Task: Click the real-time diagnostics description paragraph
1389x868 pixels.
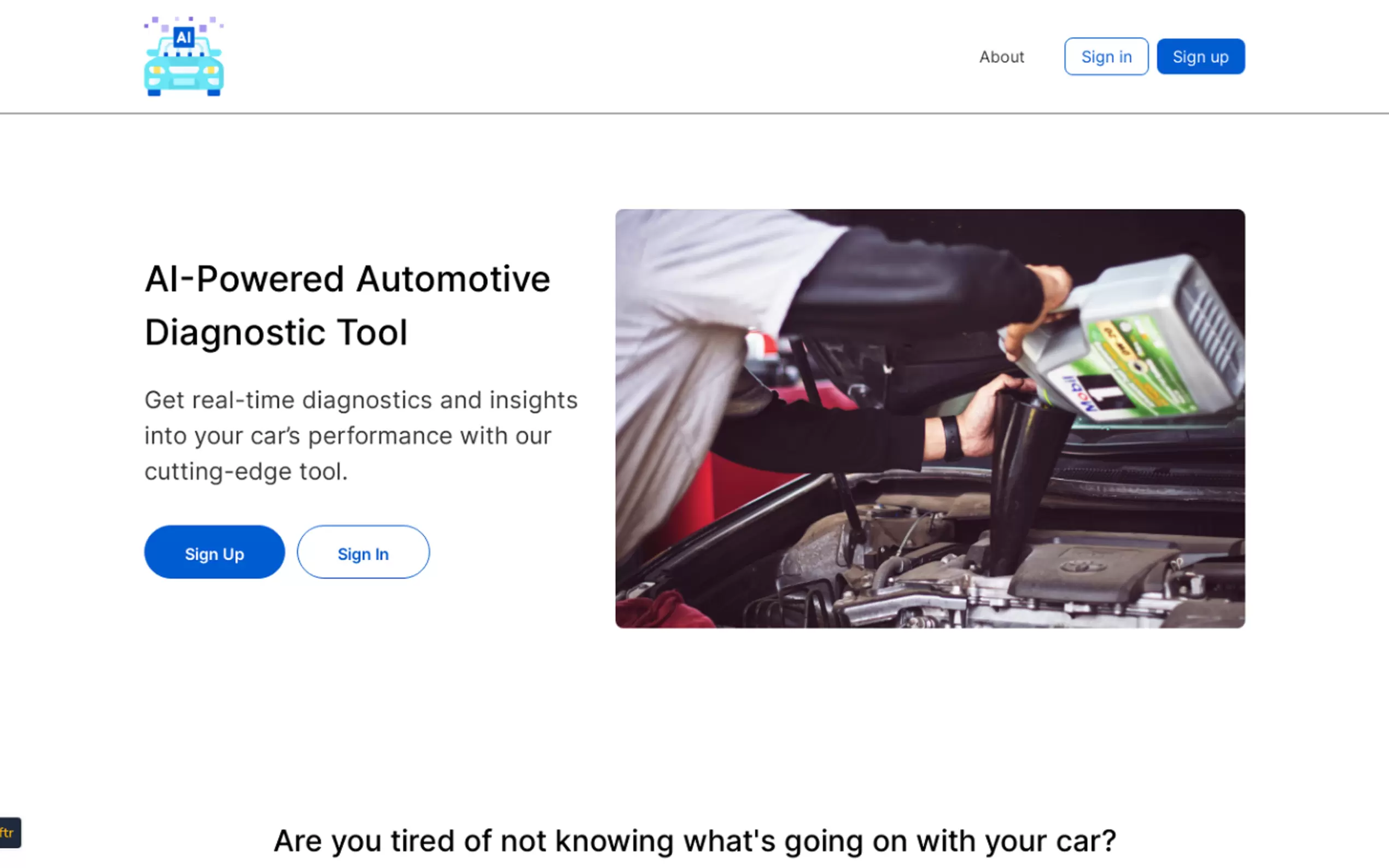Action: (360, 436)
